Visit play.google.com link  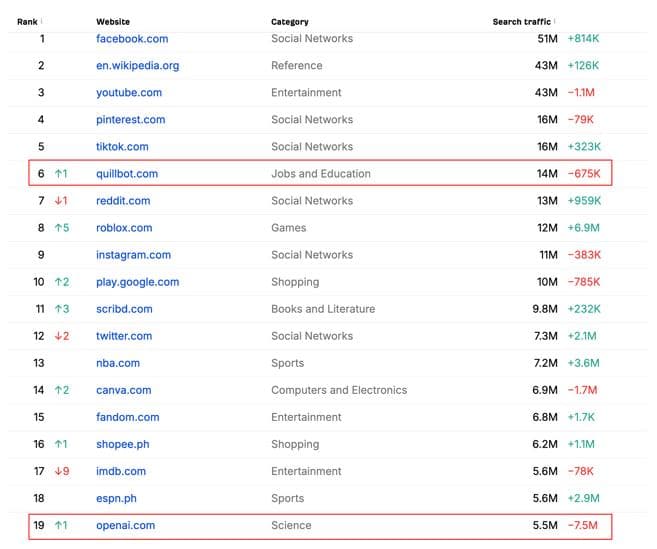[138, 282]
